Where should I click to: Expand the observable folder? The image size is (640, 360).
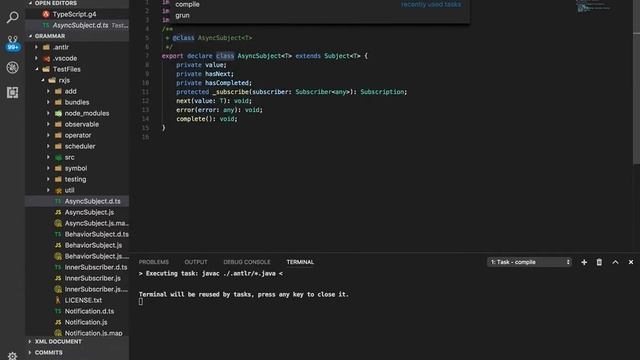coord(82,124)
